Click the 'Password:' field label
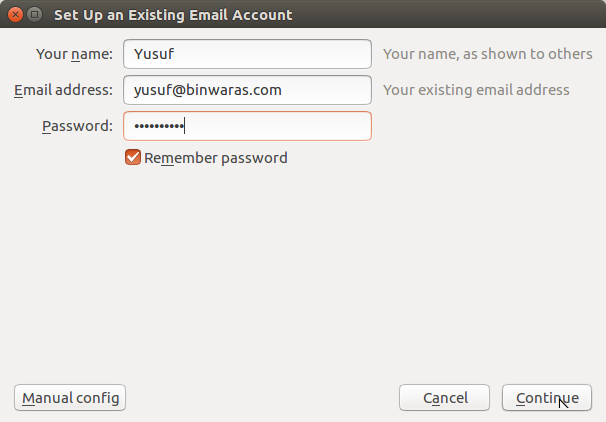This screenshot has width=606, height=422. 77,126
